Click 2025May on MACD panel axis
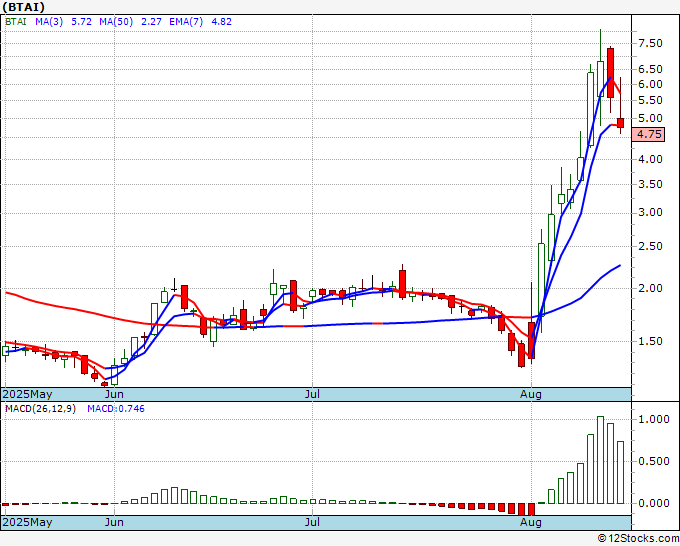This screenshot has height=546, width=680. pyautogui.click(x=27, y=522)
